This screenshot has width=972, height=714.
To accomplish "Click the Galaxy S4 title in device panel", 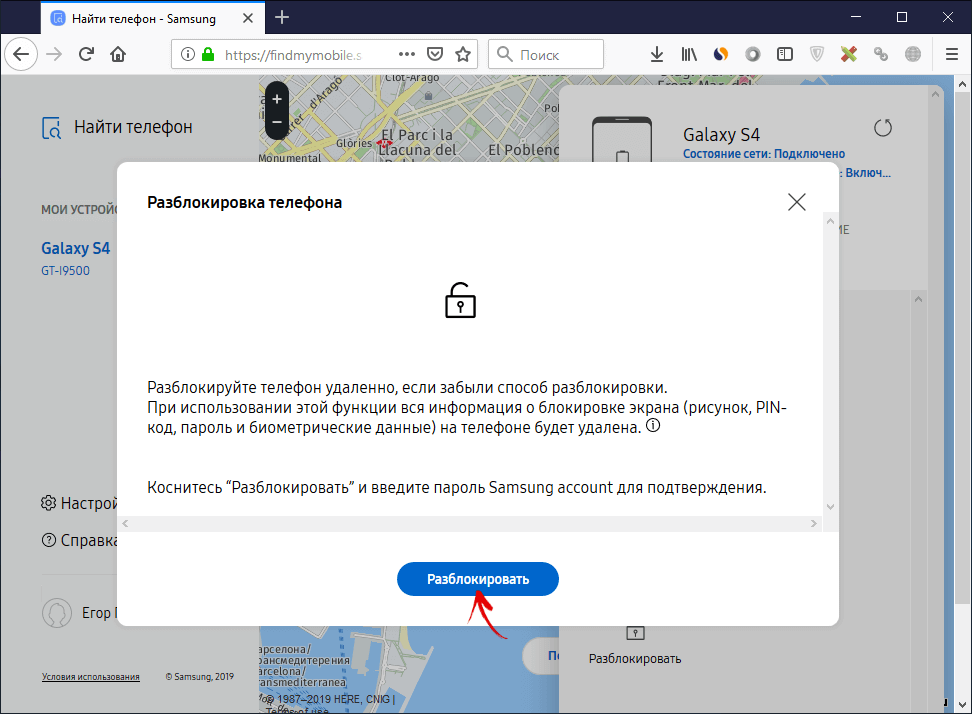I will (722, 134).
